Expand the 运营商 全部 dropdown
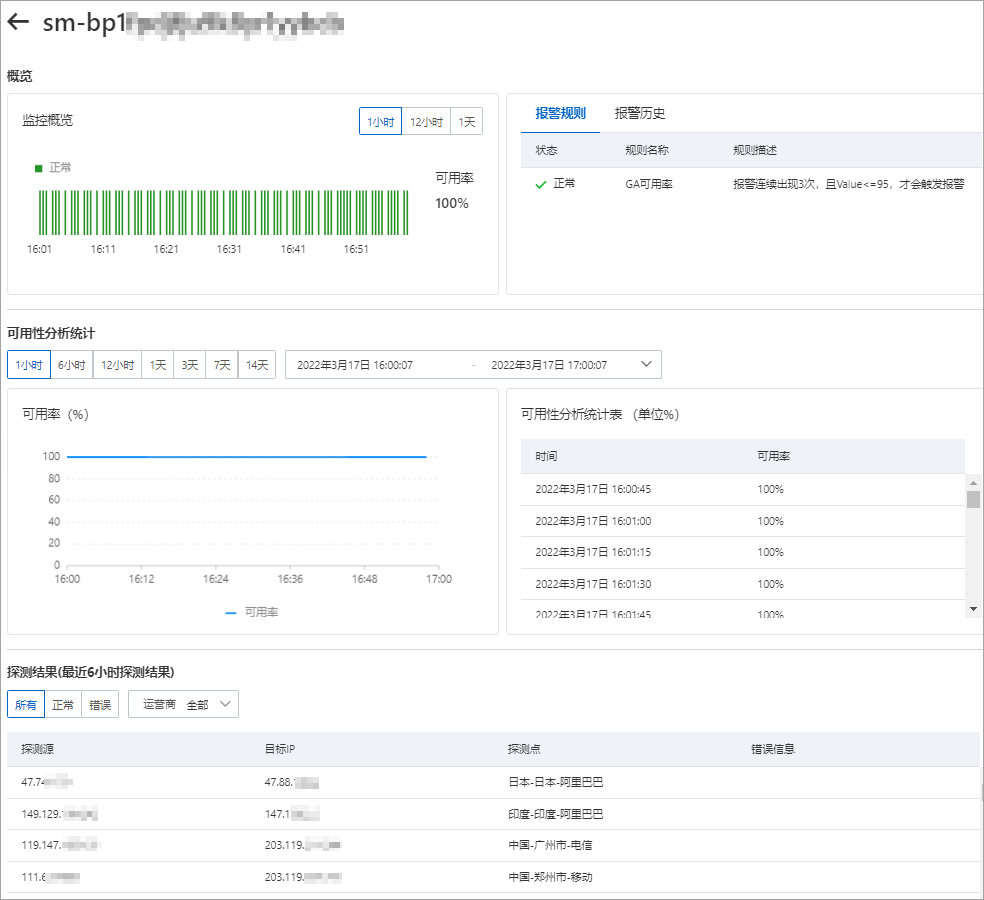The image size is (984, 900). 183,704
